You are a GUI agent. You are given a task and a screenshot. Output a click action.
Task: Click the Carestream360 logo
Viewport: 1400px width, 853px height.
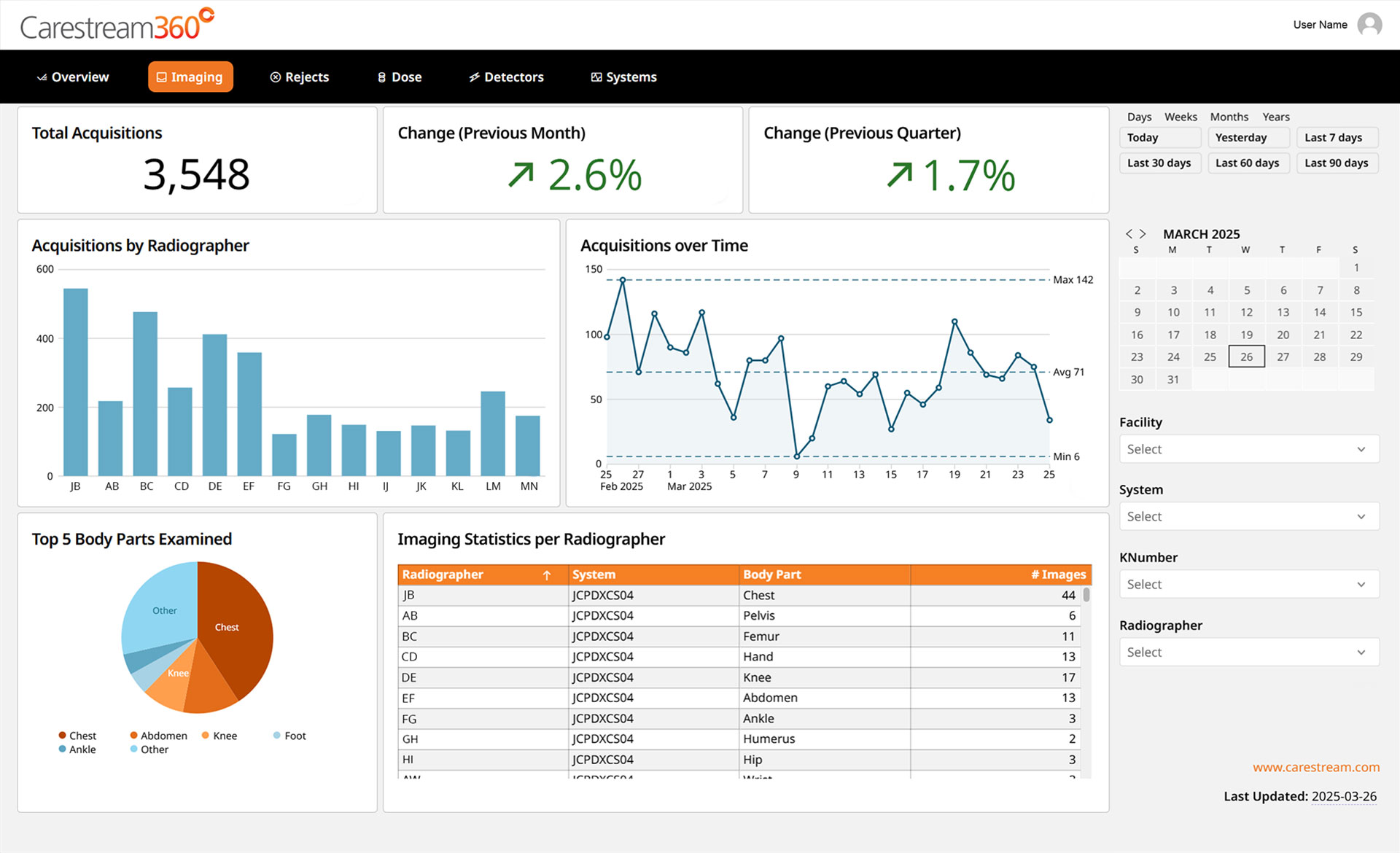pos(117,25)
